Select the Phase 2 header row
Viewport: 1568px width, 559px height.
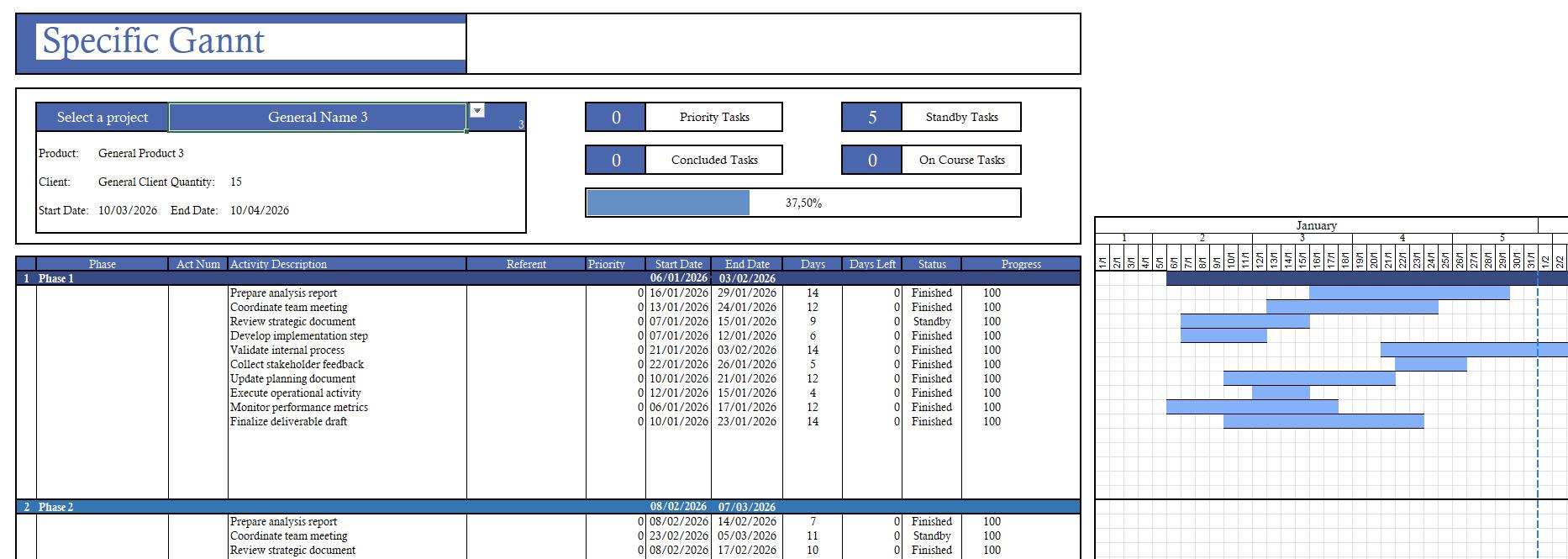(549, 507)
